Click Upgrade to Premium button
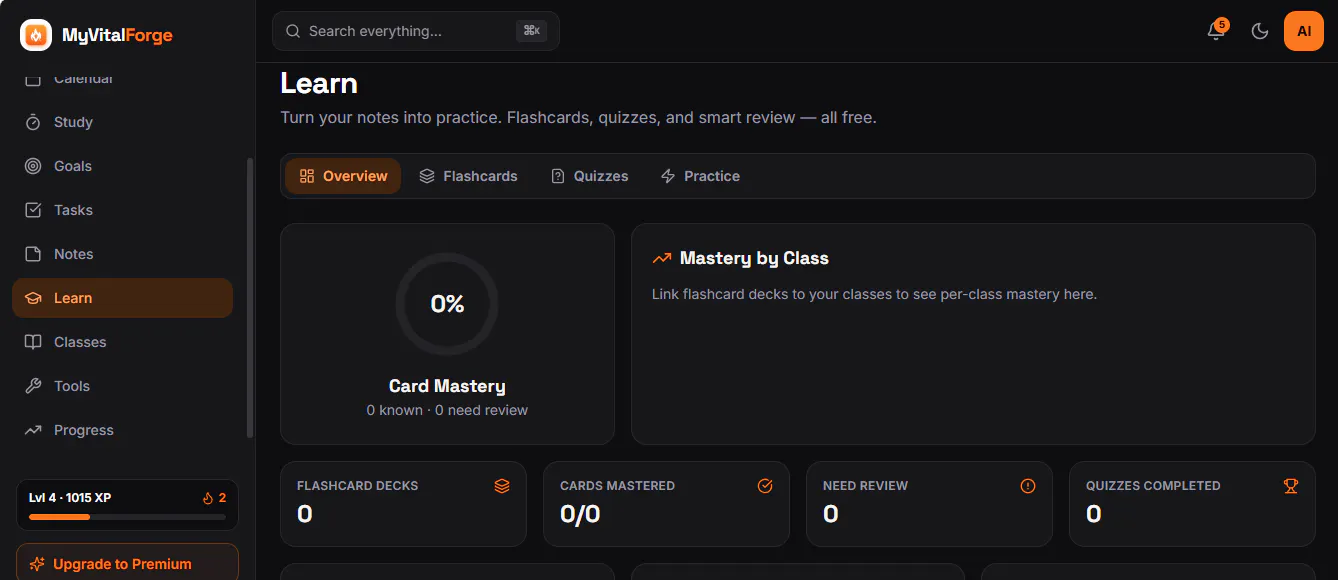 tap(127, 562)
